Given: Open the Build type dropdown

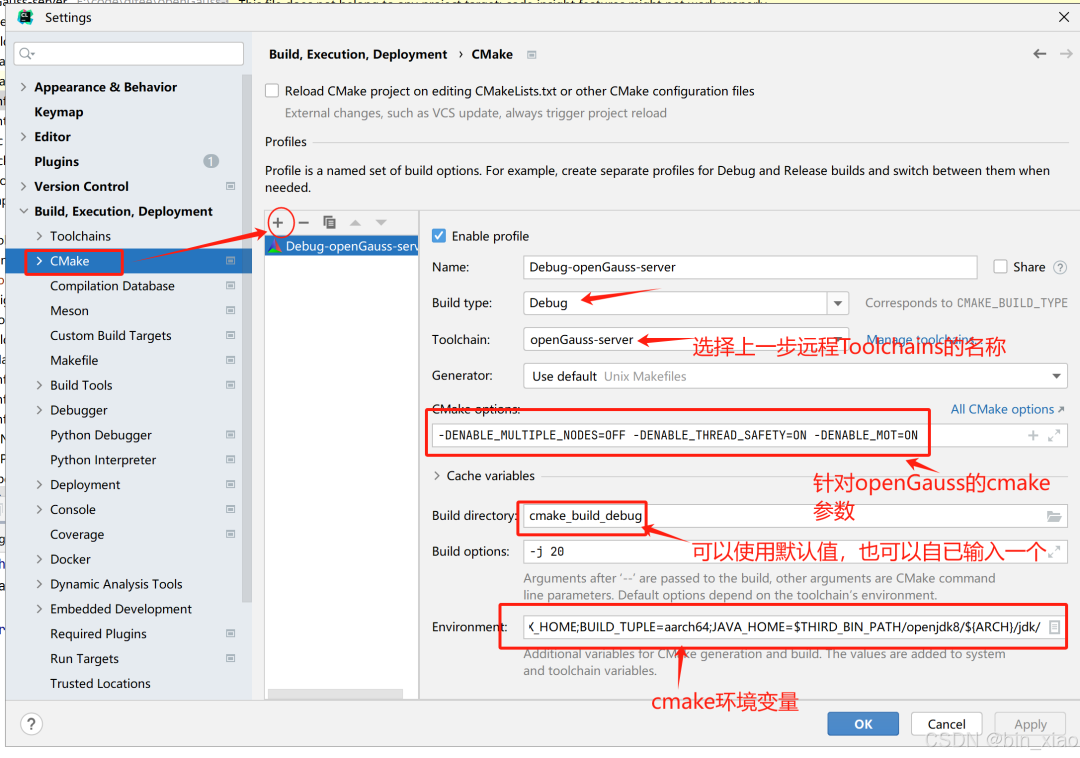Looking at the screenshot, I should [838, 303].
